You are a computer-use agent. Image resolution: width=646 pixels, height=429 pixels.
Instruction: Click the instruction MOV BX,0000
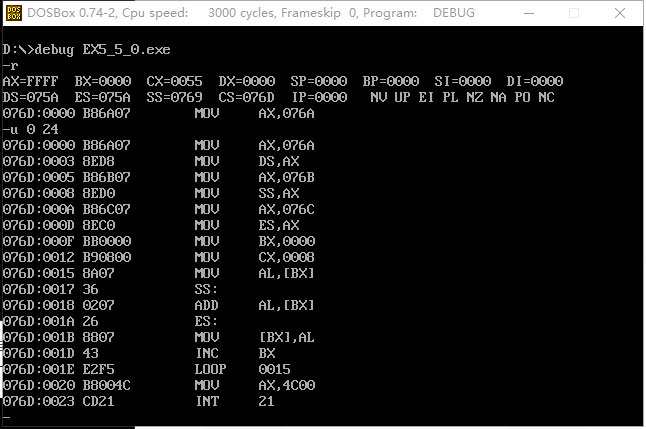[x=255, y=241]
